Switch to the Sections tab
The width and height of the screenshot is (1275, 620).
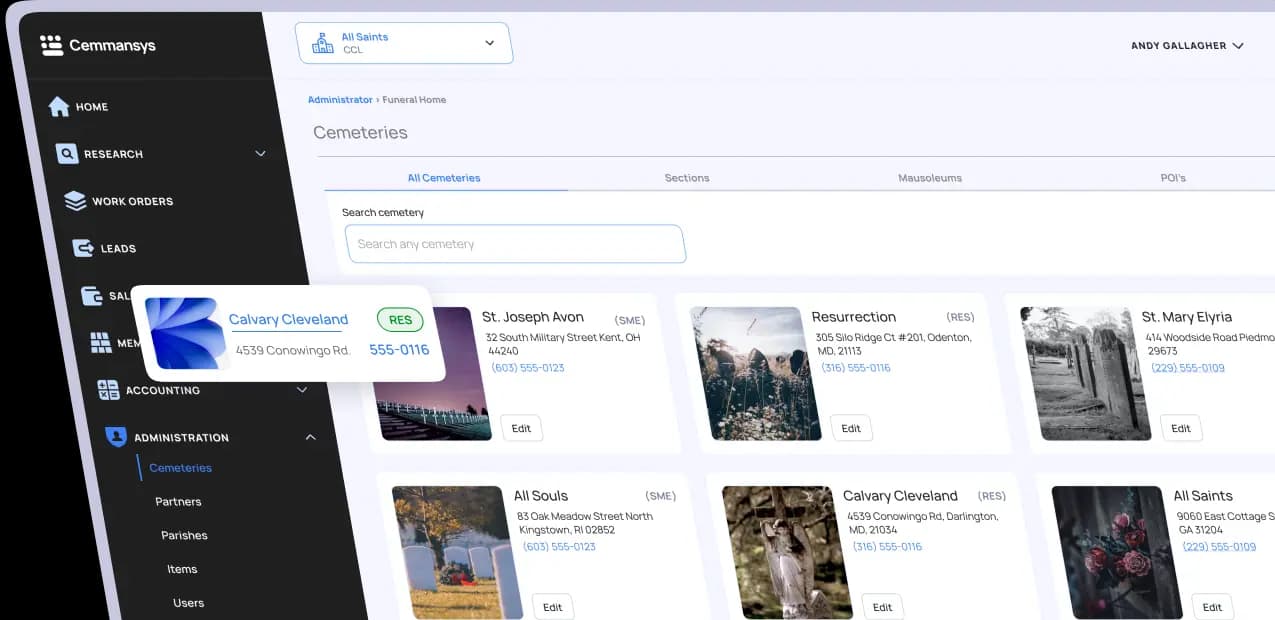coord(687,178)
